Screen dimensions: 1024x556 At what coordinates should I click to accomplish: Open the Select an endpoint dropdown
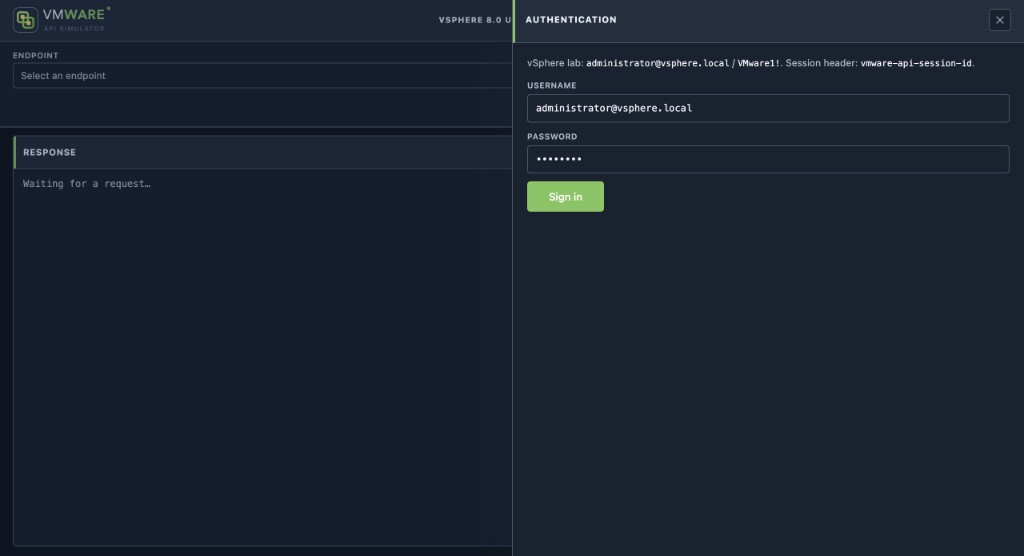coord(263,76)
